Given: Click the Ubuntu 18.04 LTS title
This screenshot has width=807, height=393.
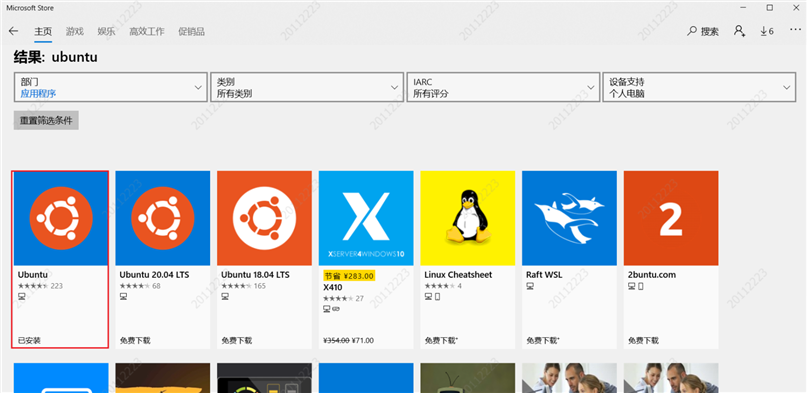Looking at the screenshot, I should 256,275.
